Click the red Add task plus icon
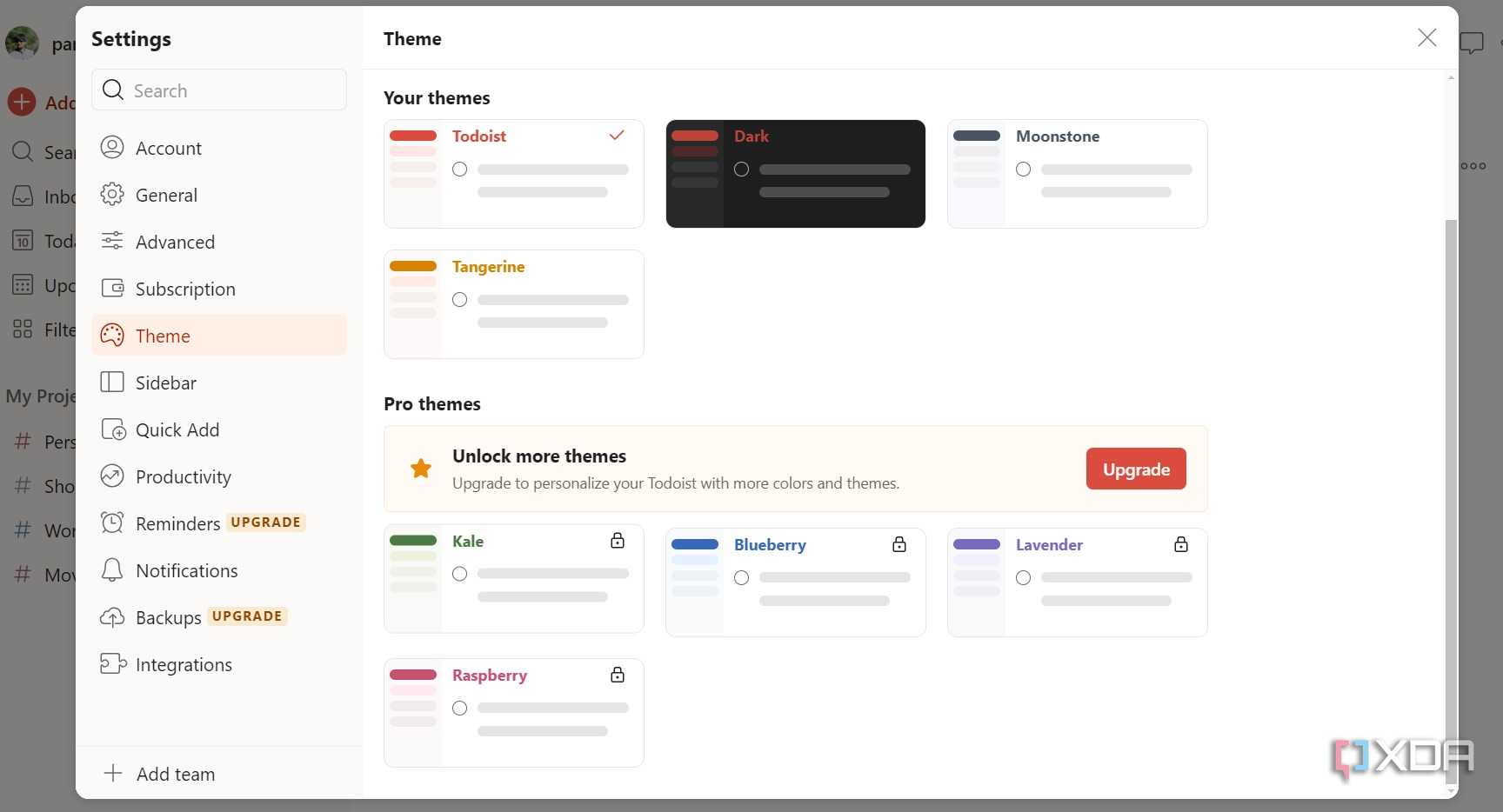 point(22,102)
